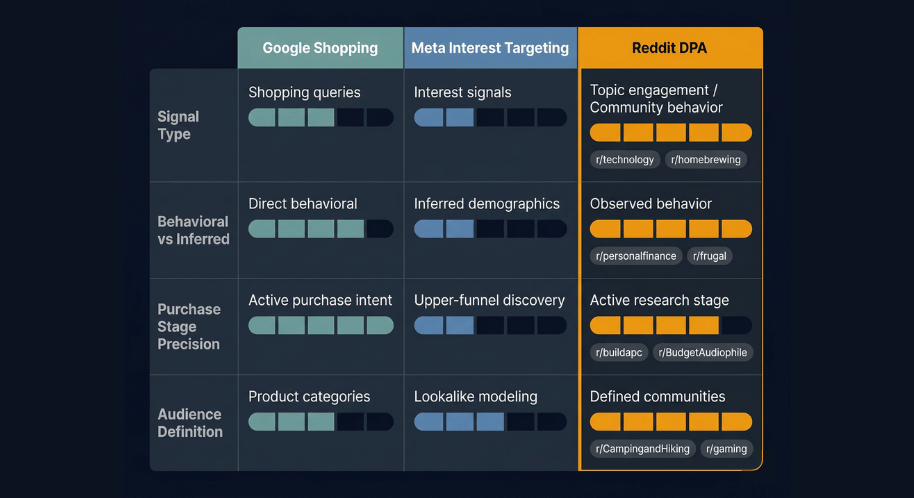The width and height of the screenshot is (914, 498).
Task: Click the Defined communities rating bar
Action: click(x=671, y=421)
